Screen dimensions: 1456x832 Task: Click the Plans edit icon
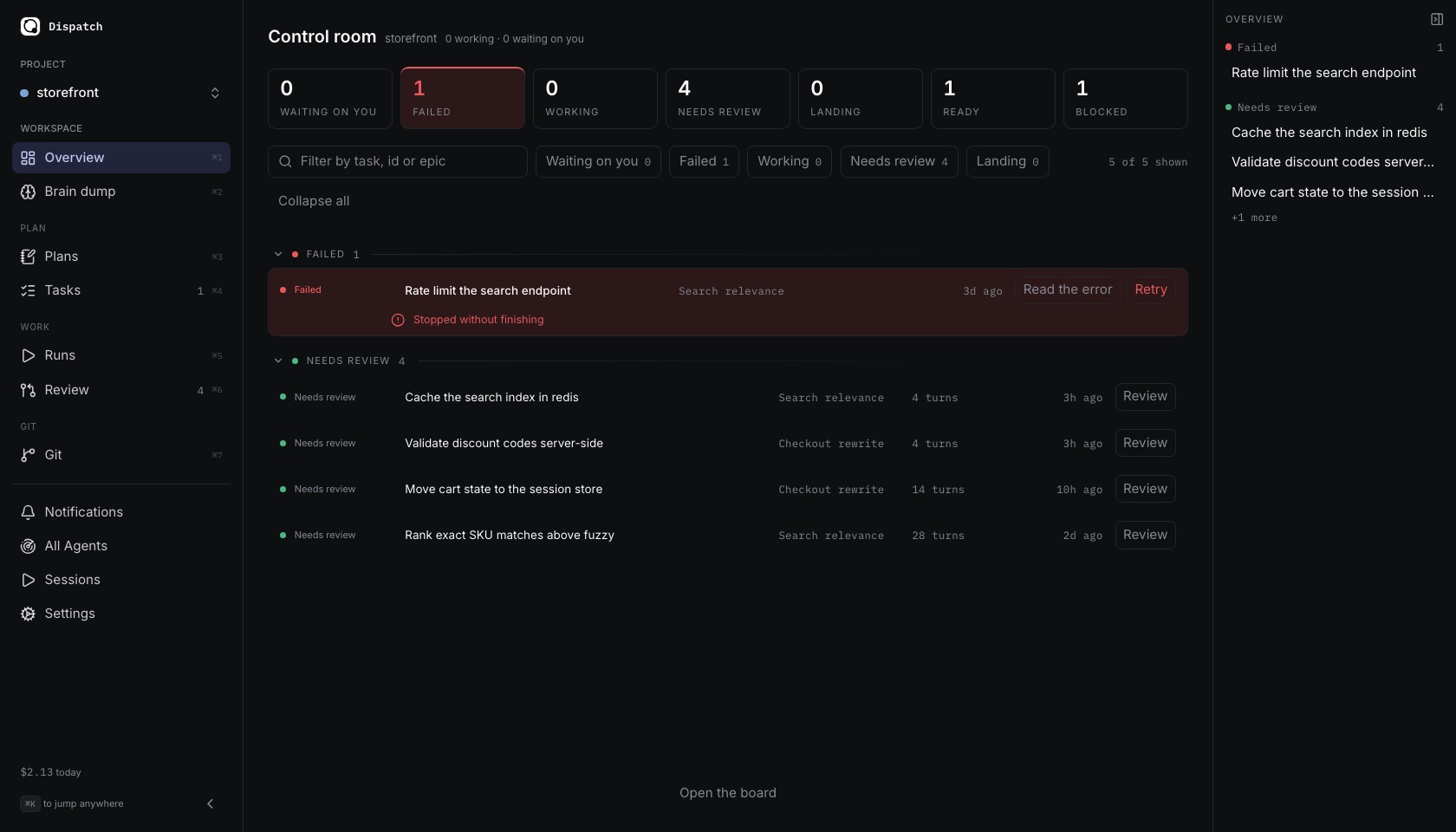coord(28,257)
